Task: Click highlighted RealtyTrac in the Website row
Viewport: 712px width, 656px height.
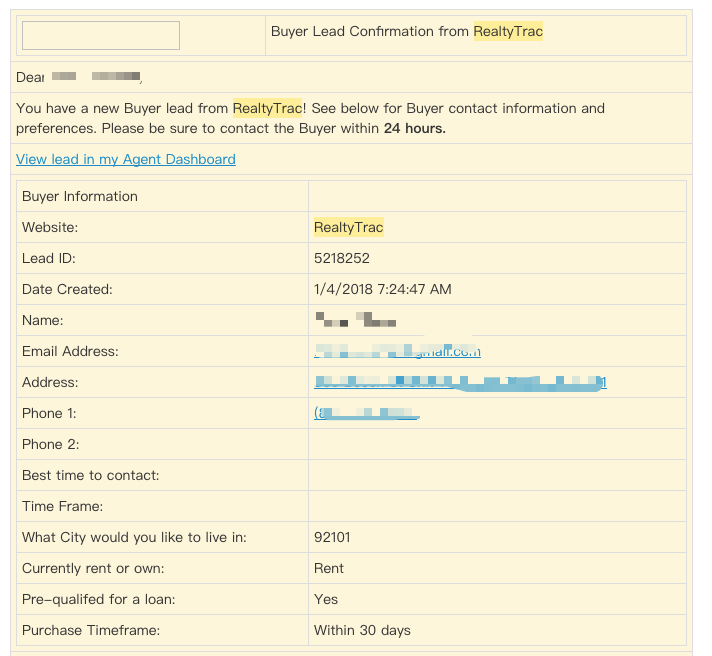Action: coord(348,227)
